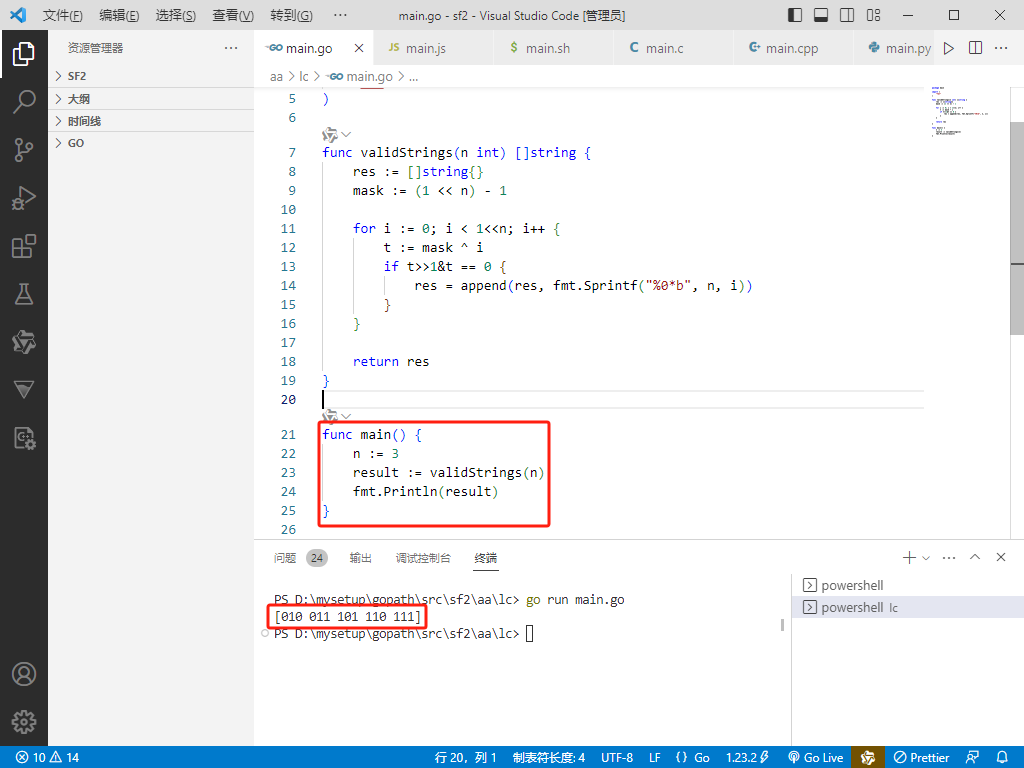Toggle secondary sidebar layout icon
1024x768 pixels.
coord(847,15)
